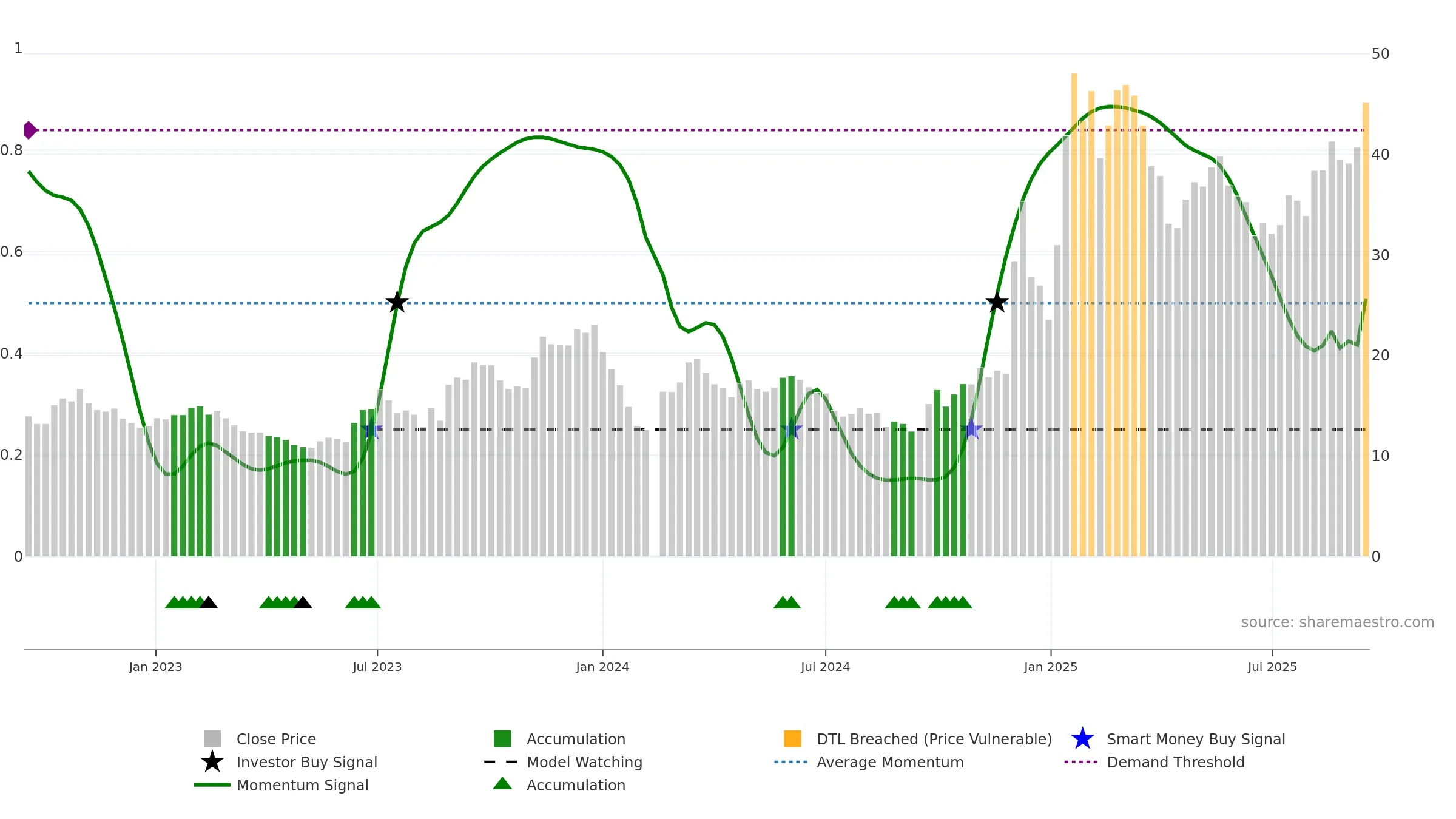Click the Jan 2024 axis label

tap(602, 667)
